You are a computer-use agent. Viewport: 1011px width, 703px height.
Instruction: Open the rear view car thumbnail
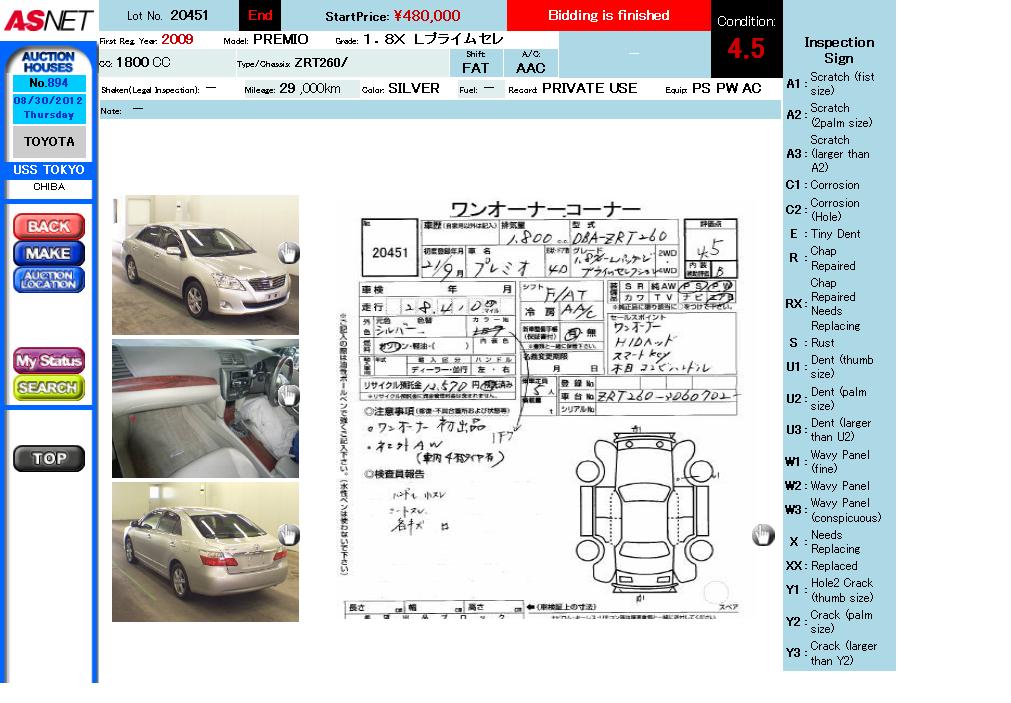(205, 552)
